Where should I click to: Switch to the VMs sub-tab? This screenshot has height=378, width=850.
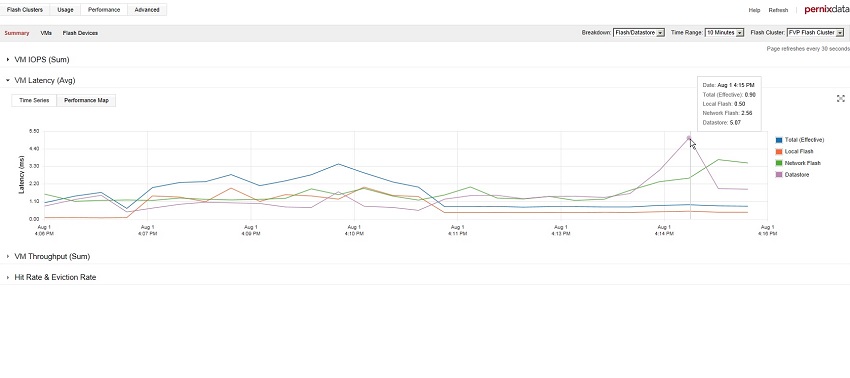click(x=46, y=33)
